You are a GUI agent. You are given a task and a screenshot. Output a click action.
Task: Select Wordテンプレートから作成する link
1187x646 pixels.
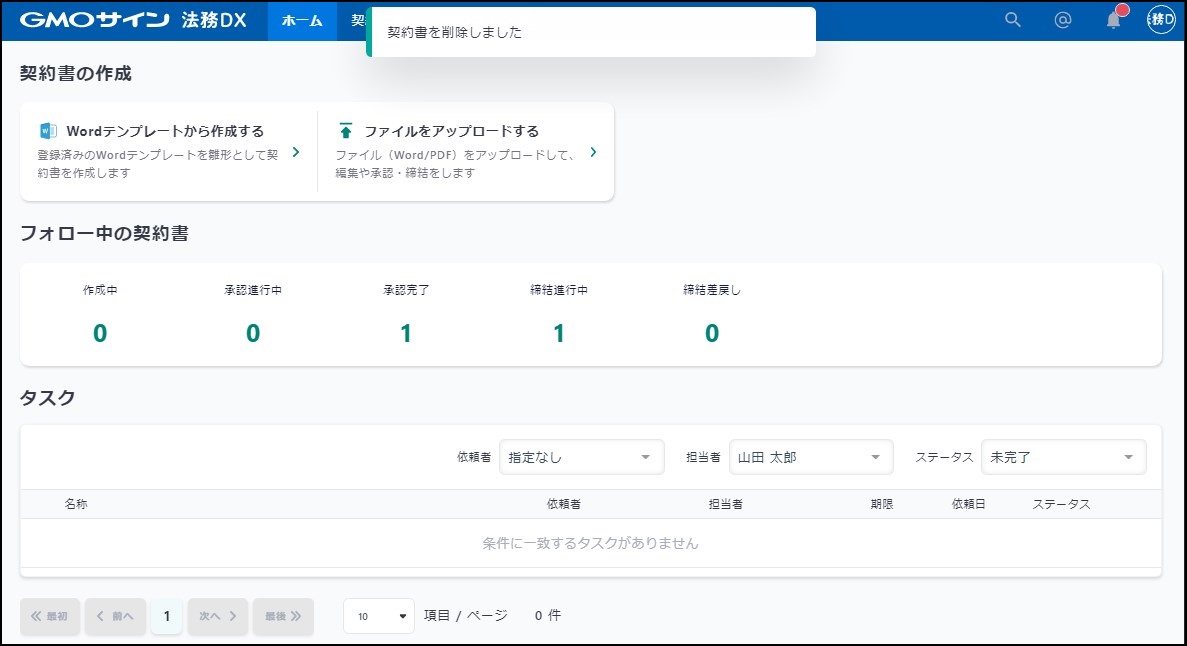click(x=165, y=131)
